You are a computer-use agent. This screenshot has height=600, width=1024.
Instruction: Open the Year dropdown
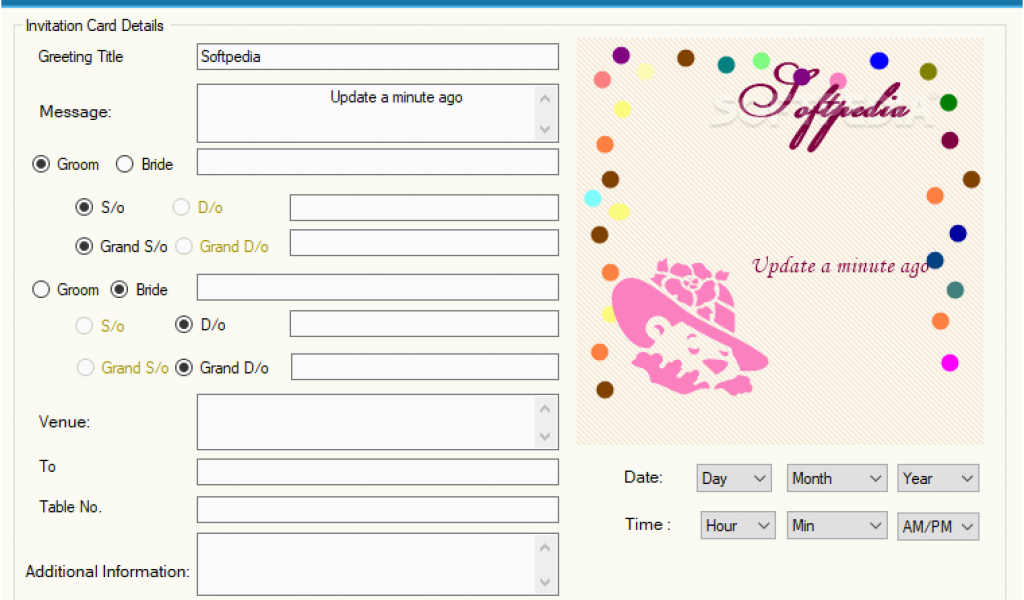coord(937,478)
